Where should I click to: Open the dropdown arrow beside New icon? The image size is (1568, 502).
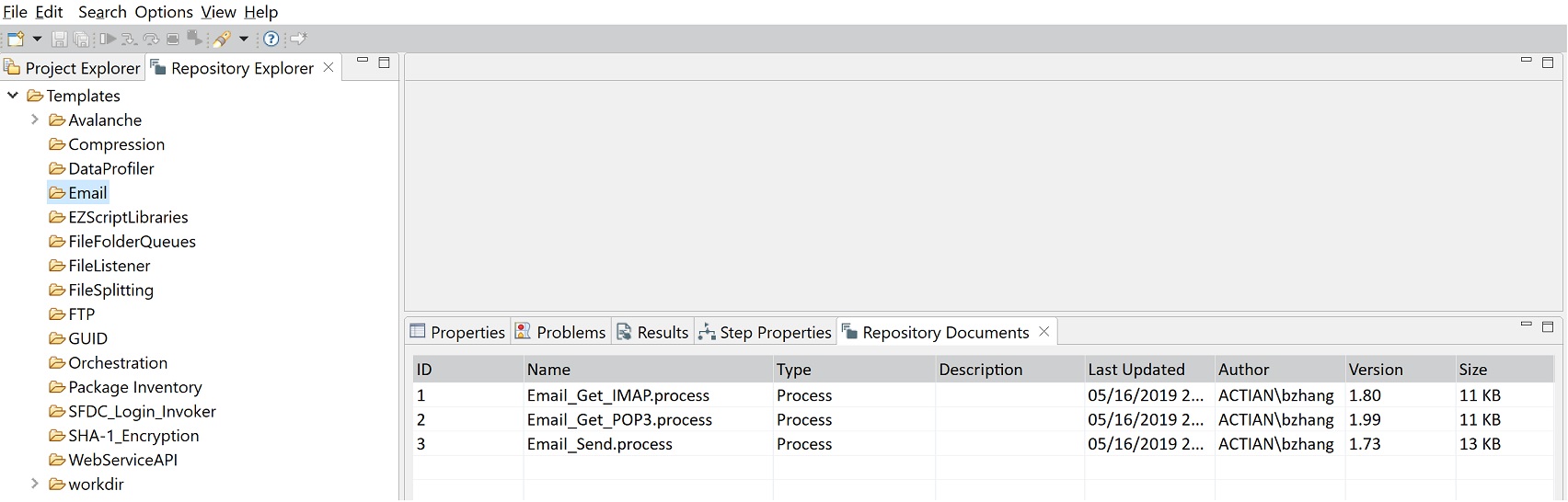[38, 39]
